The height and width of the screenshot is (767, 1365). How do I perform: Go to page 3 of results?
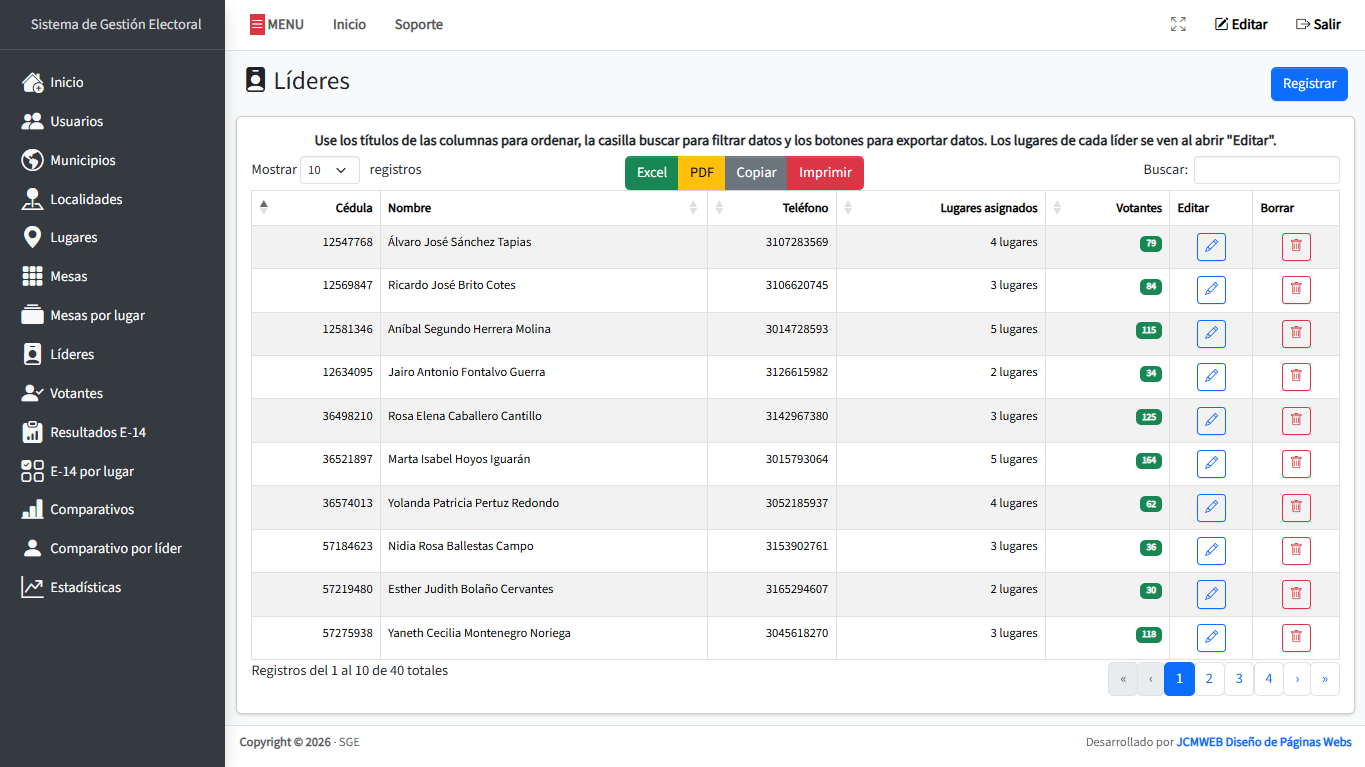(1239, 679)
